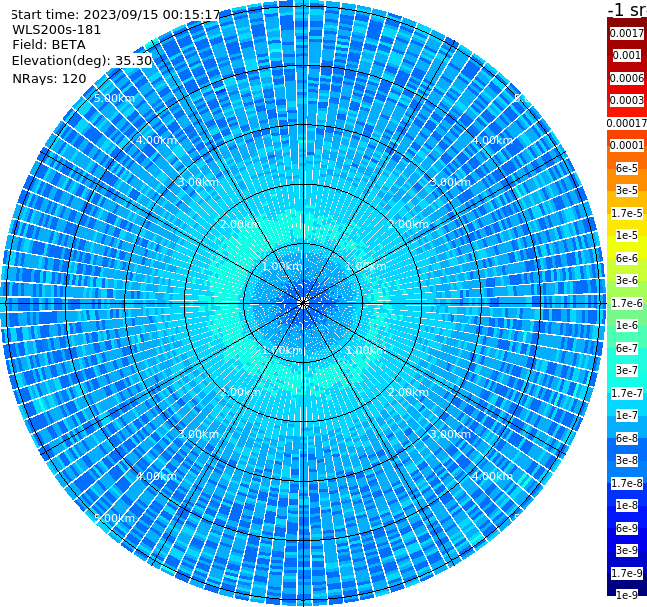The width and height of the screenshot is (647, 607).
Task: Click the lower-left 3.00km range label
Action: tap(198, 434)
